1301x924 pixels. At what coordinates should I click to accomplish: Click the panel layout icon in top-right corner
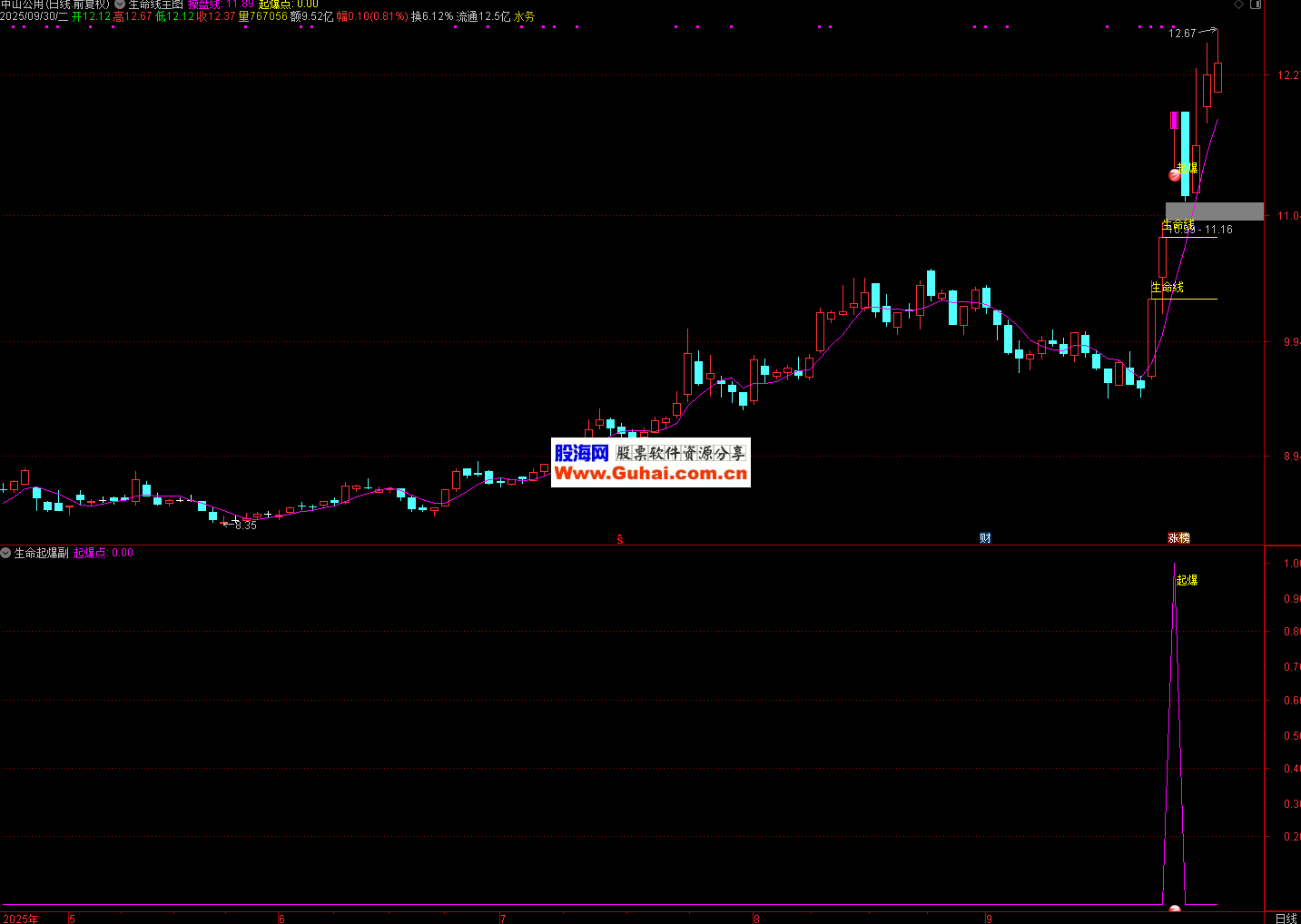pyautogui.click(x=1256, y=5)
